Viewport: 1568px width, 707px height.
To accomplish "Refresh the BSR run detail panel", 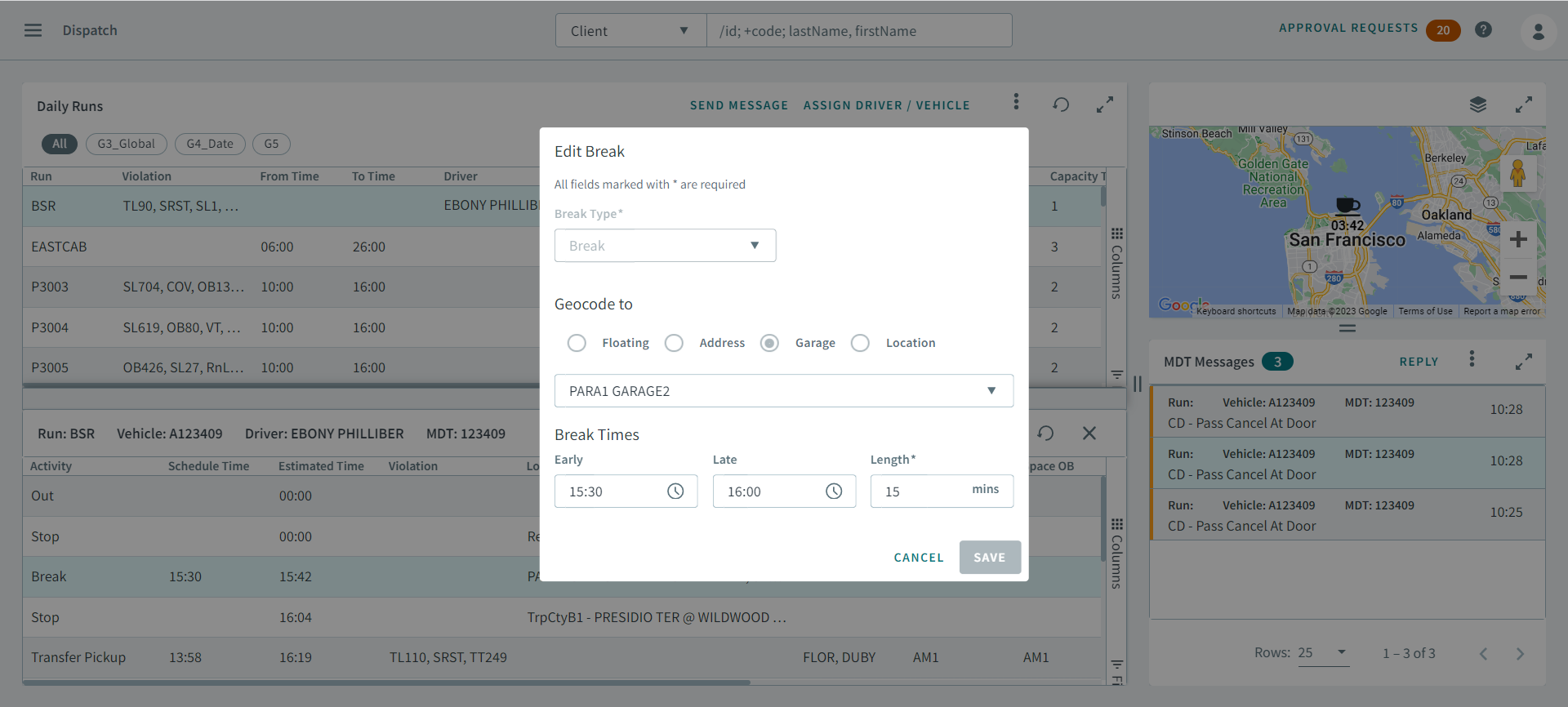I will 1045,434.
